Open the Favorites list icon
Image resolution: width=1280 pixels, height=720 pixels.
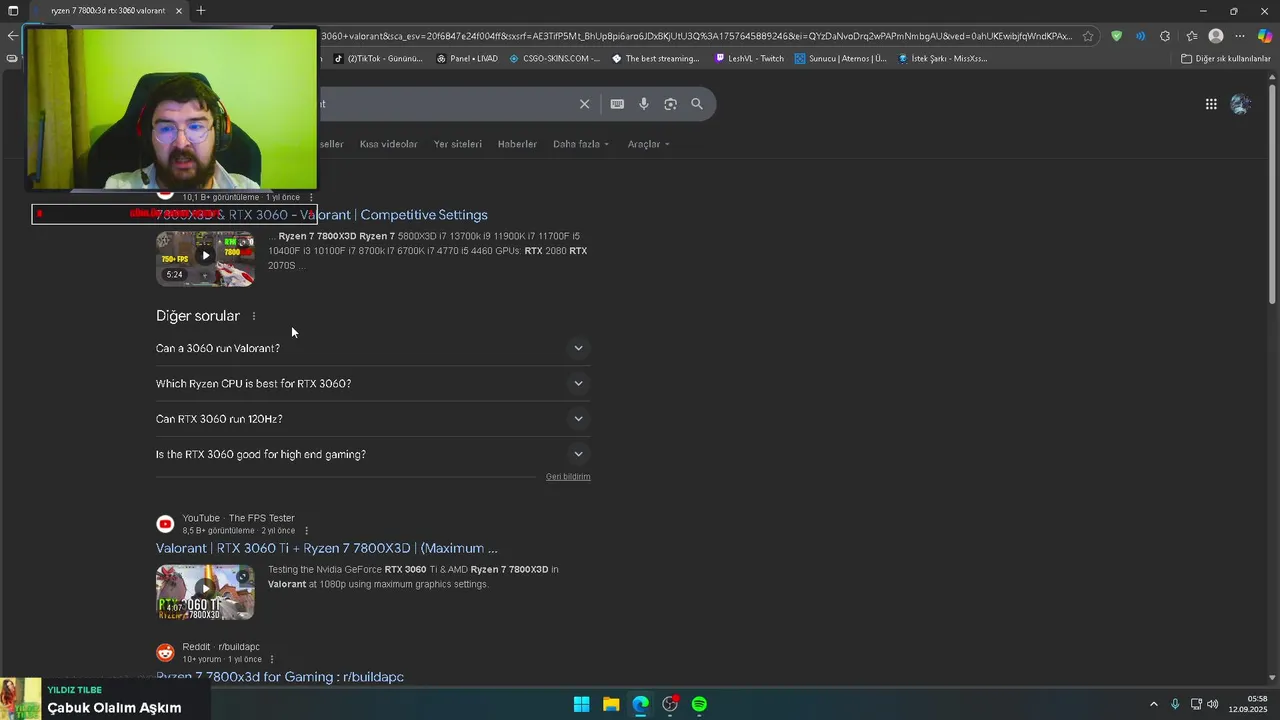click(1191, 36)
